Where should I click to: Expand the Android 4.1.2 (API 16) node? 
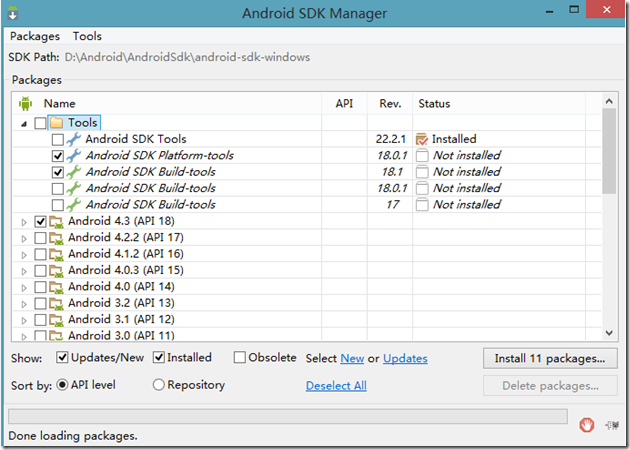[24, 255]
